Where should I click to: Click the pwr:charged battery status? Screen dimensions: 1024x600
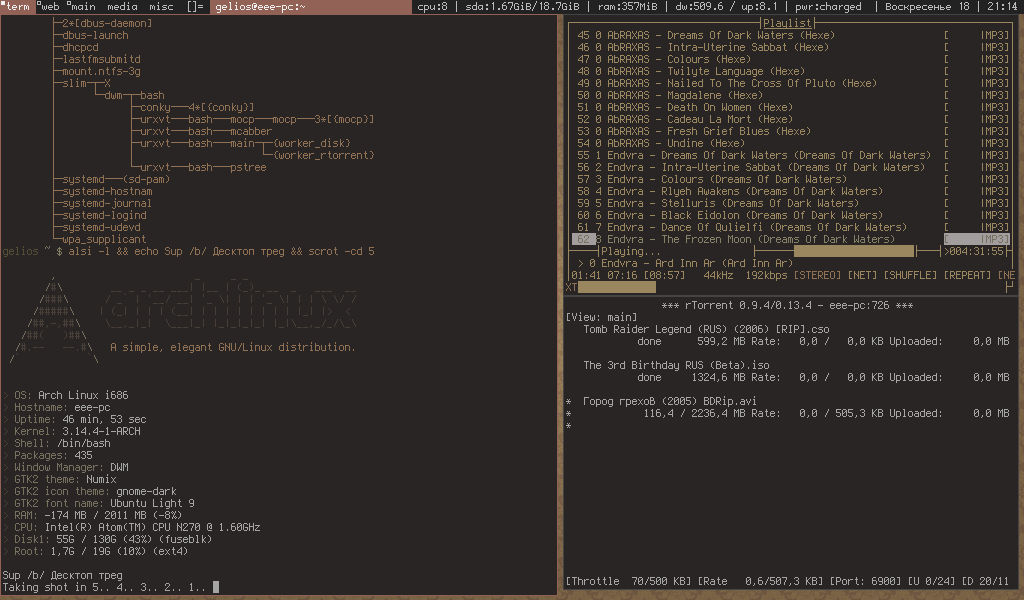[x=828, y=7]
